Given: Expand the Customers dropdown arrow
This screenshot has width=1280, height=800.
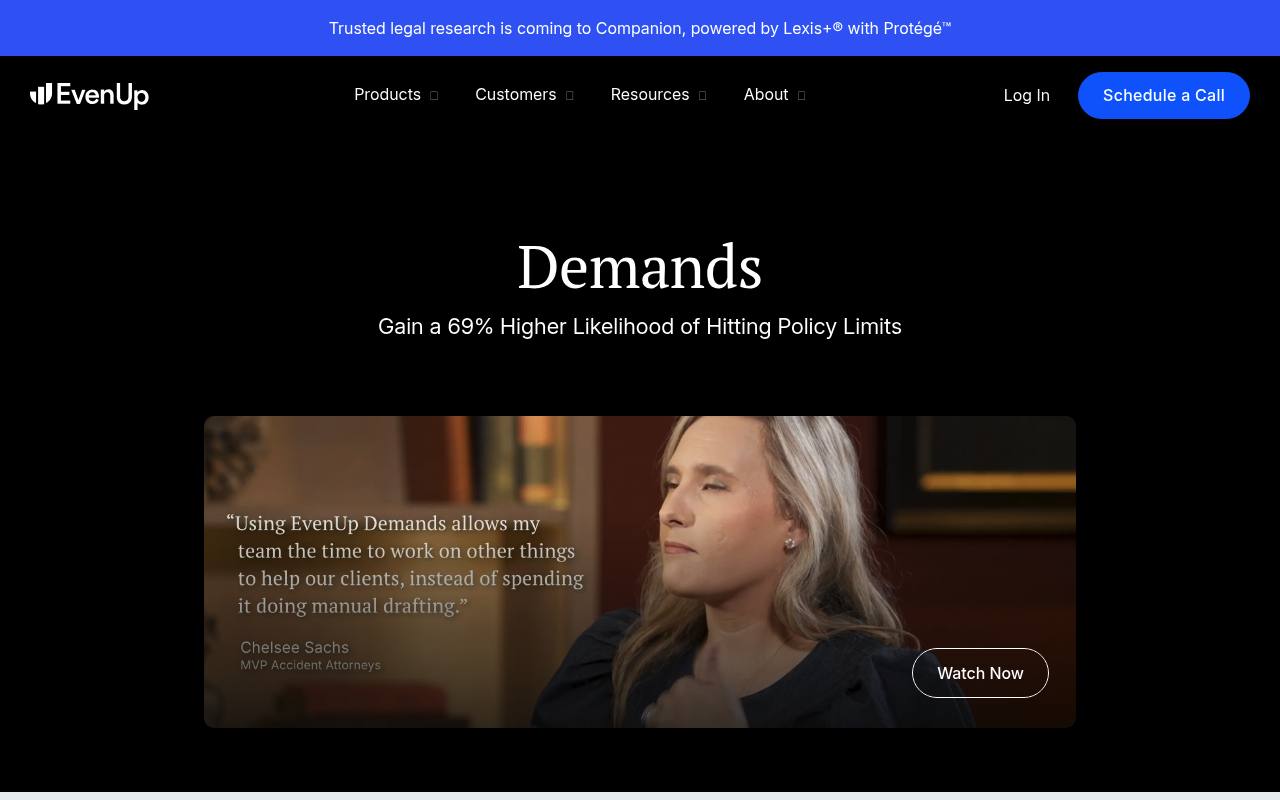Looking at the screenshot, I should [x=570, y=96].
